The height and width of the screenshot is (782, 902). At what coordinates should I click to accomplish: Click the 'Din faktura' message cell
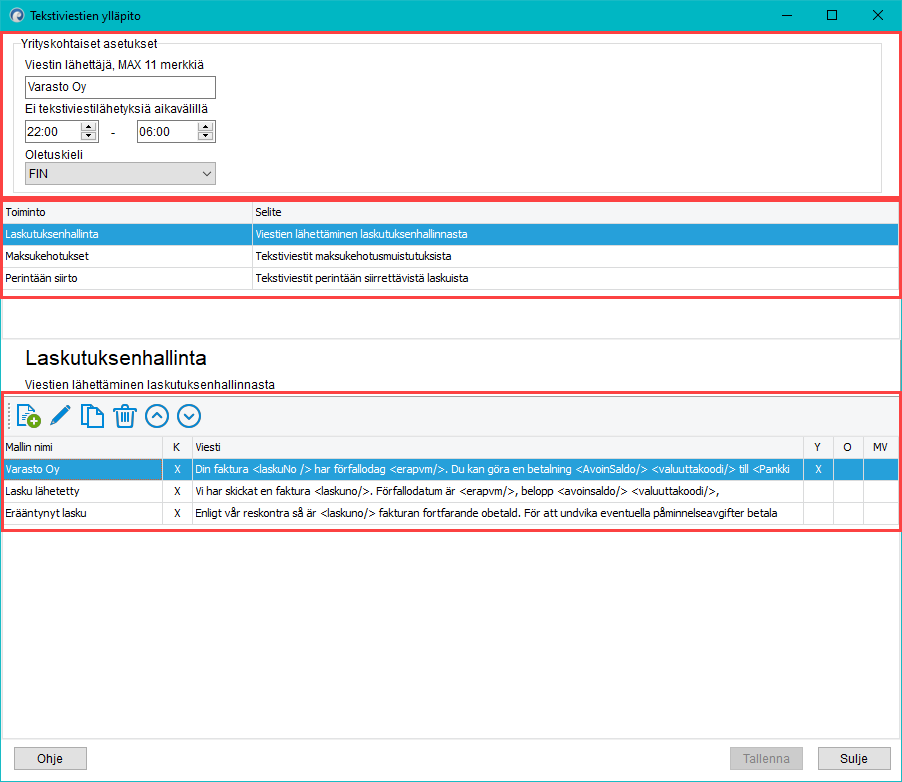coord(498,469)
